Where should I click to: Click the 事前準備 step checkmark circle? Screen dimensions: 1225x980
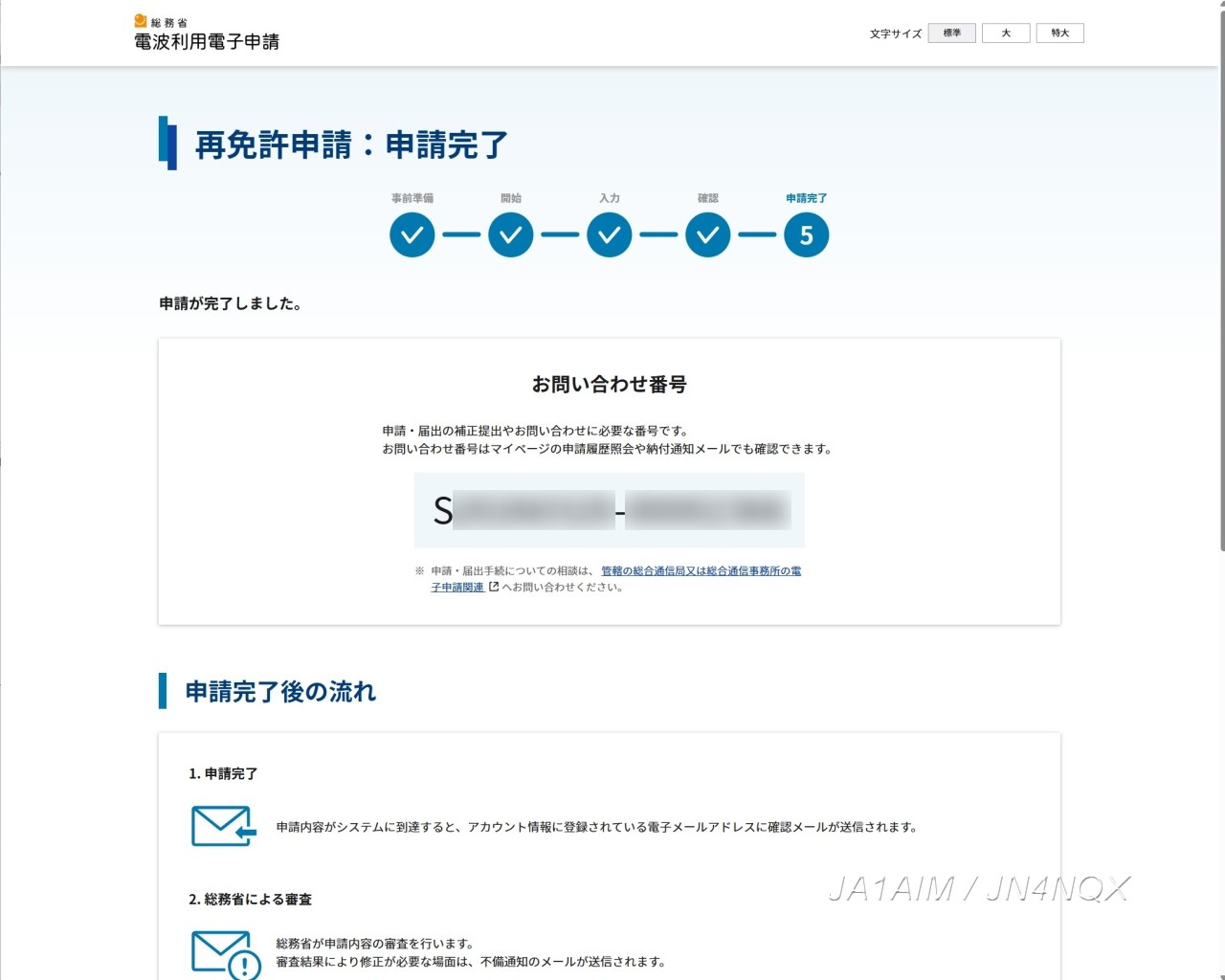point(412,235)
